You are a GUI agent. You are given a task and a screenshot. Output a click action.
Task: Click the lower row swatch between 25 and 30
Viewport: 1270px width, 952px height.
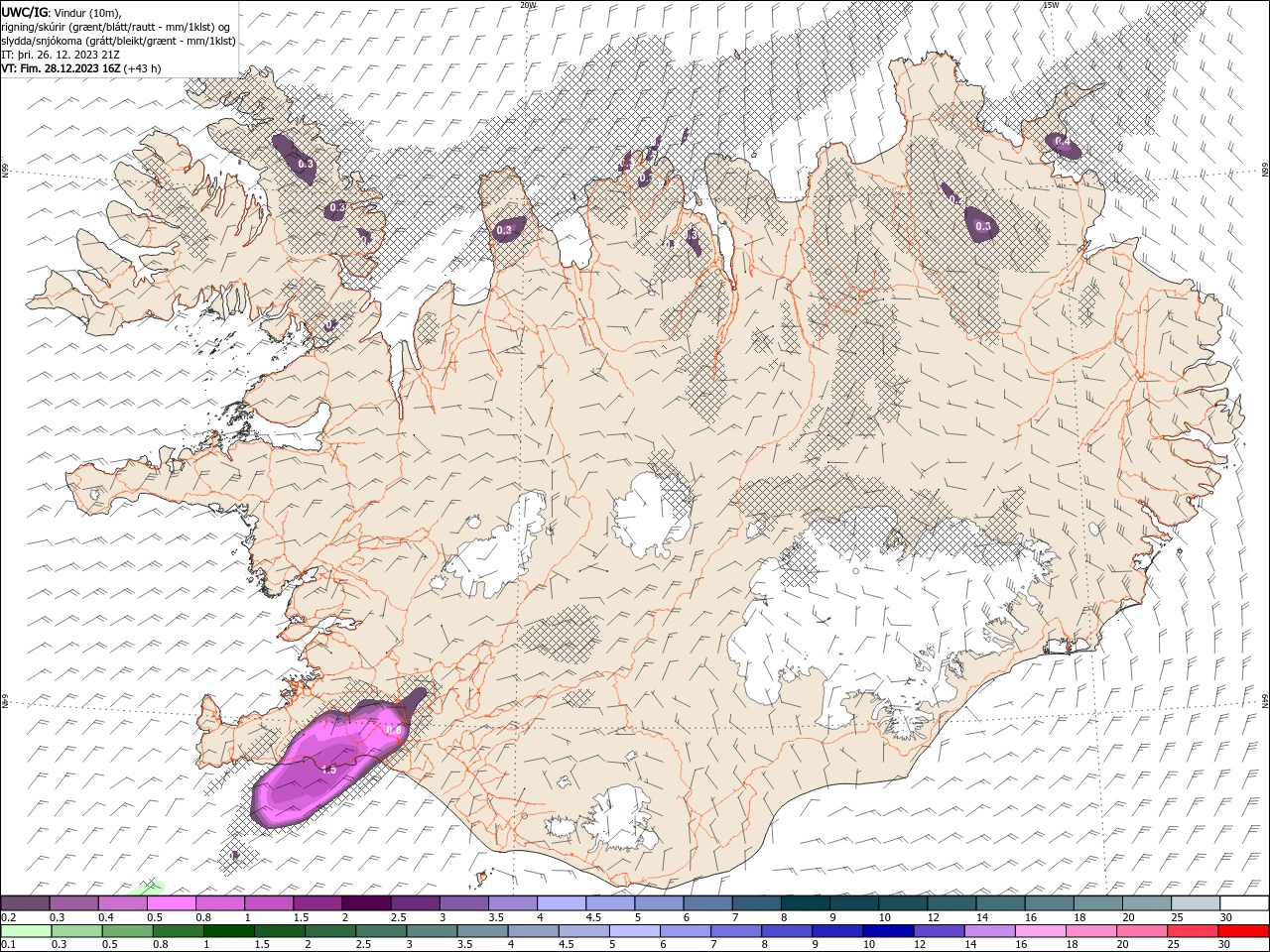coord(1192,931)
